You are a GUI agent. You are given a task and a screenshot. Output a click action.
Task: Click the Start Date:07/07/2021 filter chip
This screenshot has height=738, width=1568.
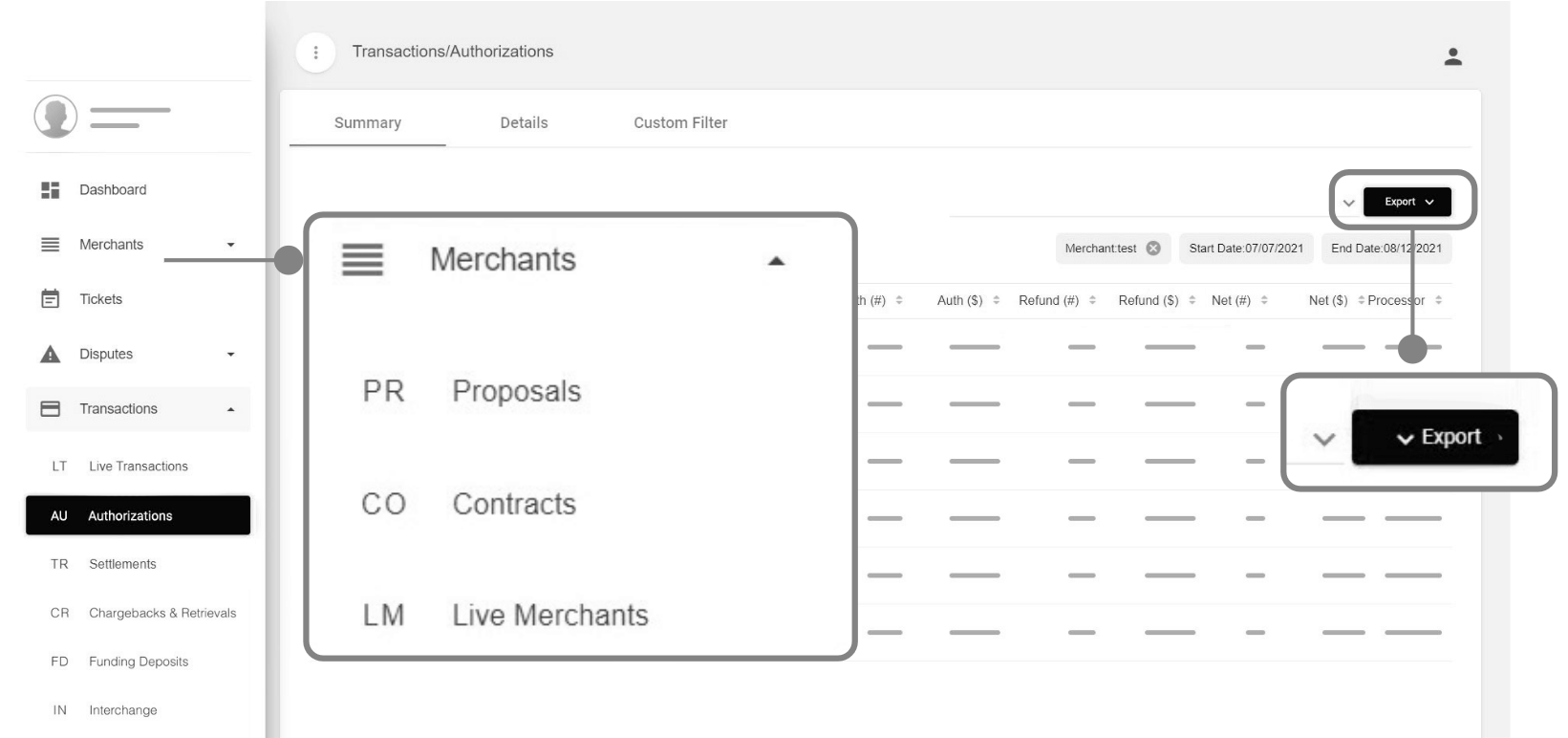1246,249
